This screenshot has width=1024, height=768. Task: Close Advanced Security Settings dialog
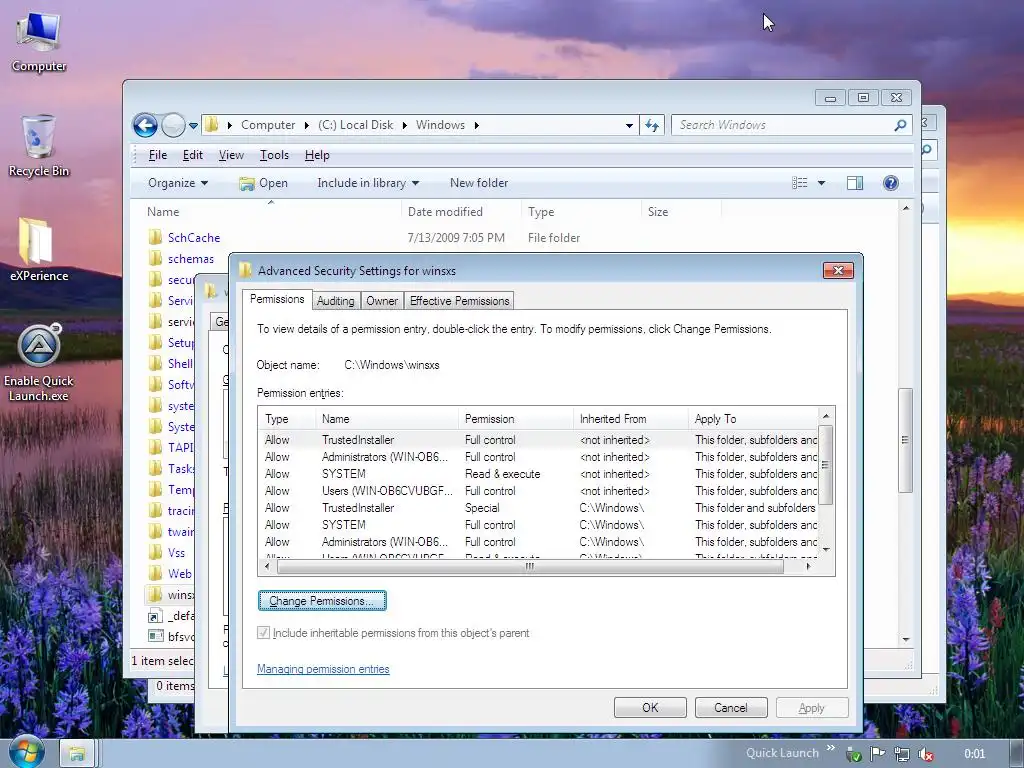[839, 270]
